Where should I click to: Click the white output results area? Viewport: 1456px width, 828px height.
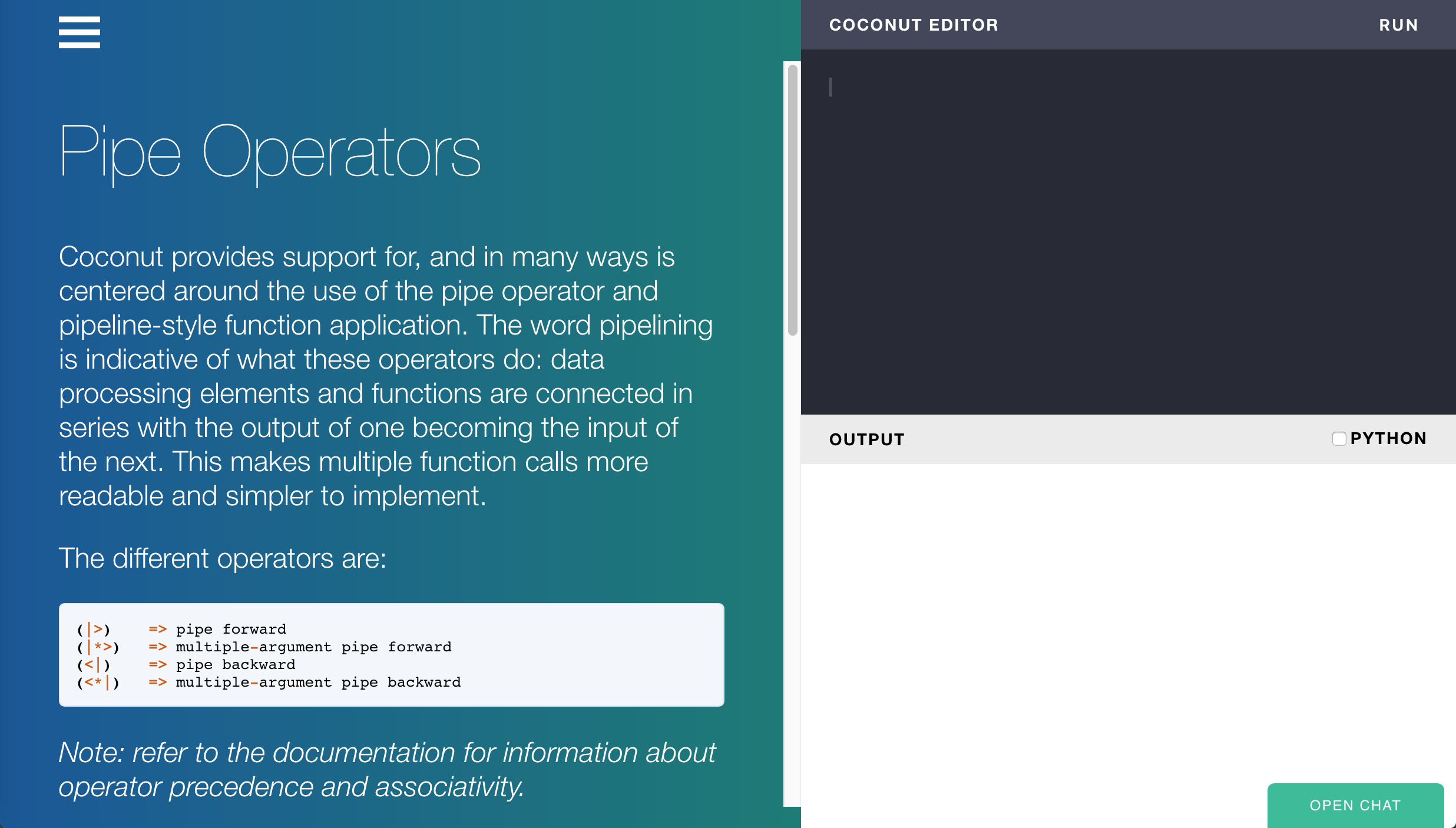tap(1129, 646)
